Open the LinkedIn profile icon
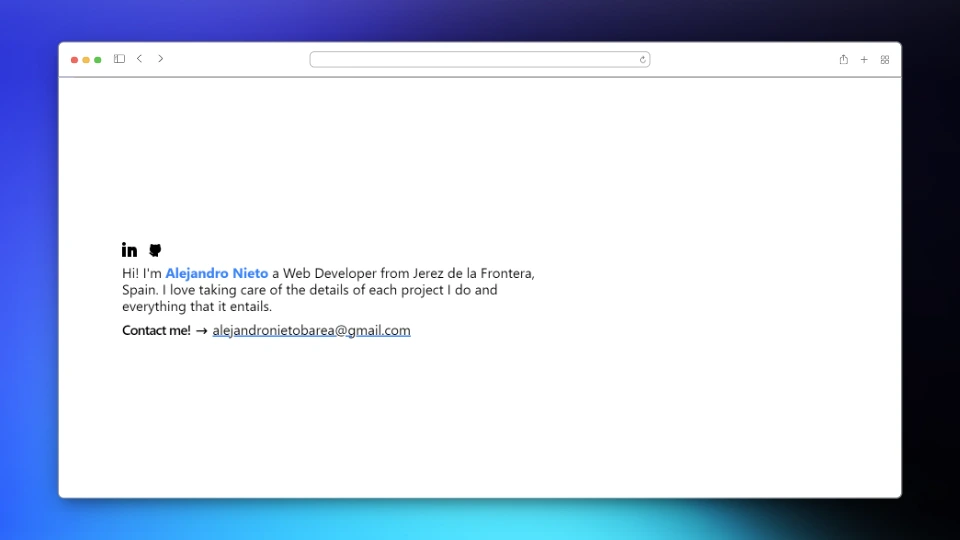Screen dimensions: 960x540 pyautogui.click(x=129, y=250)
